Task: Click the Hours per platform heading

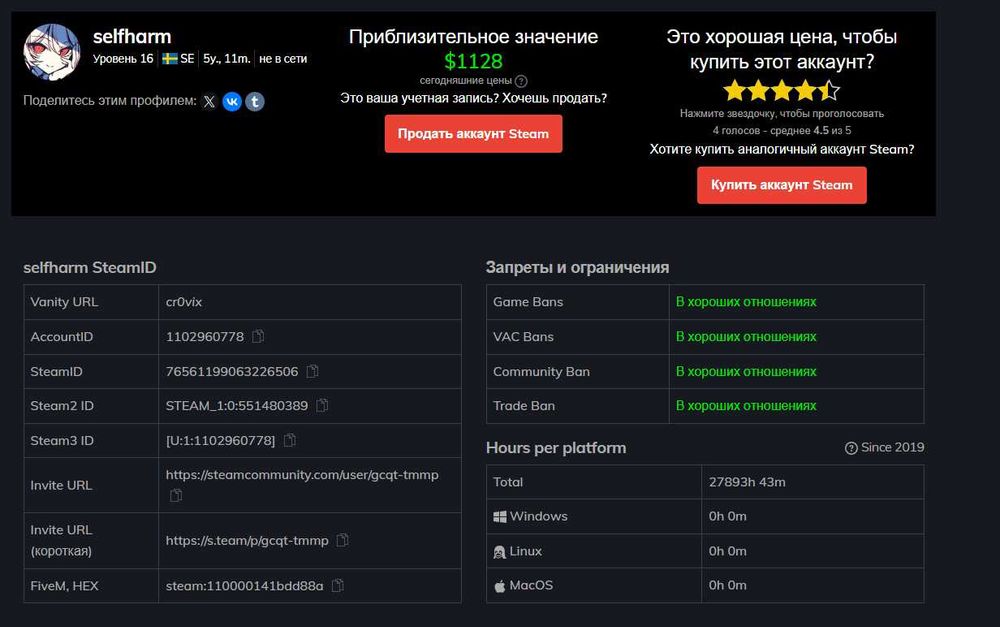Action: 556,448
